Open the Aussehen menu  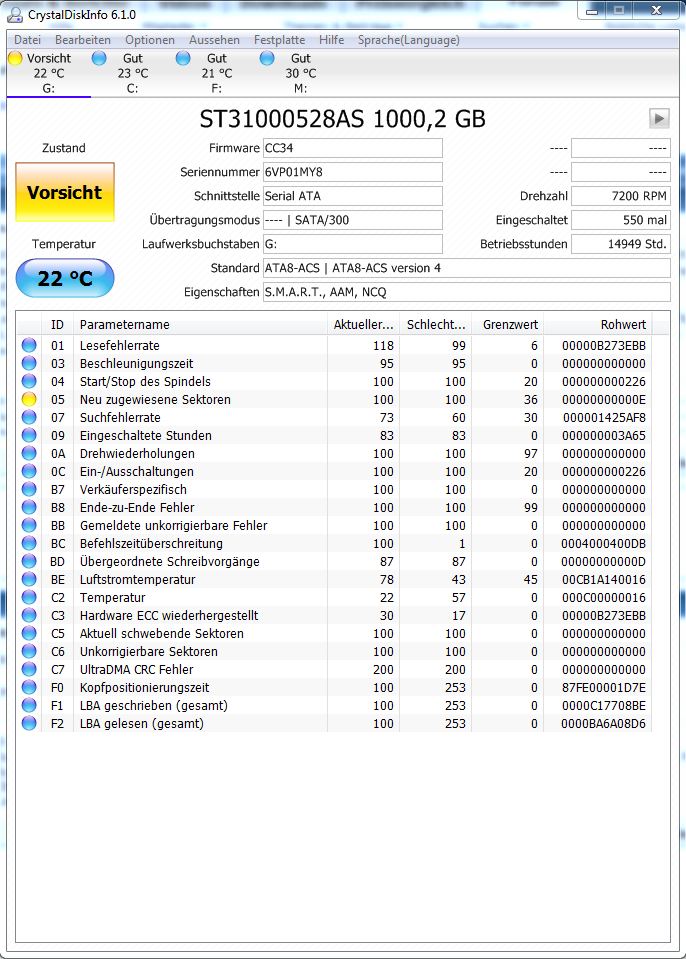pyautogui.click(x=214, y=40)
